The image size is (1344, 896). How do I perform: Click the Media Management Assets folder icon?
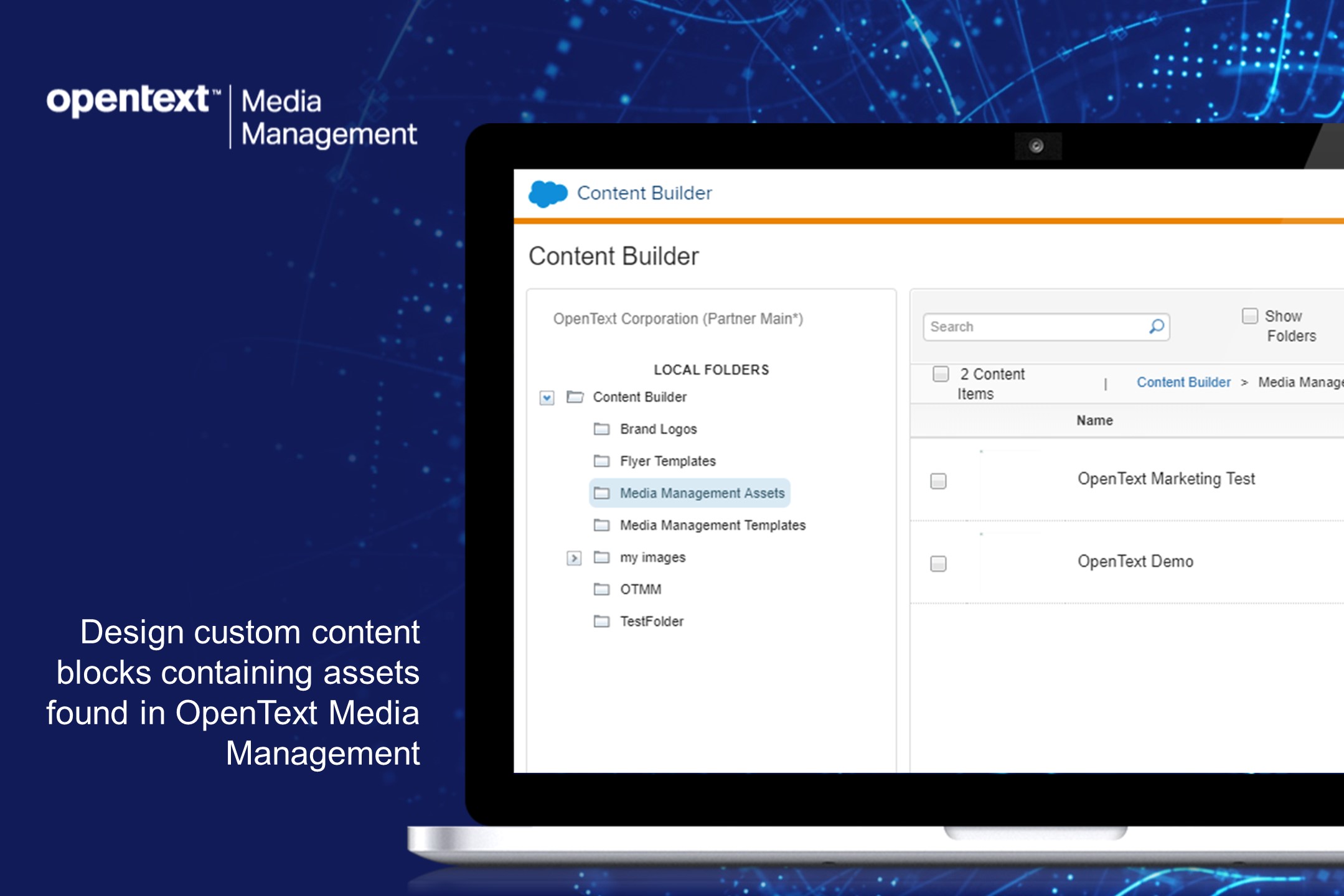coord(601,493)
